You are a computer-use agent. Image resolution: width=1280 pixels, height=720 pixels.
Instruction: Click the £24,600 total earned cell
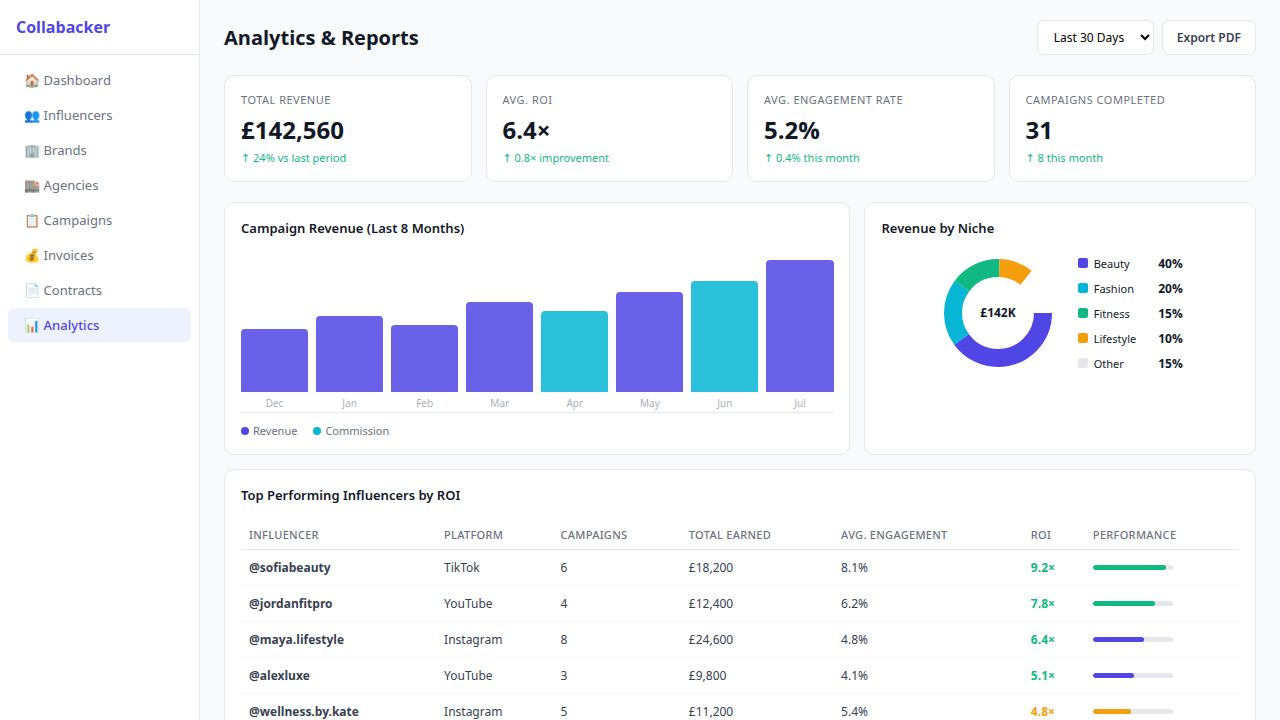pos(711,639)
